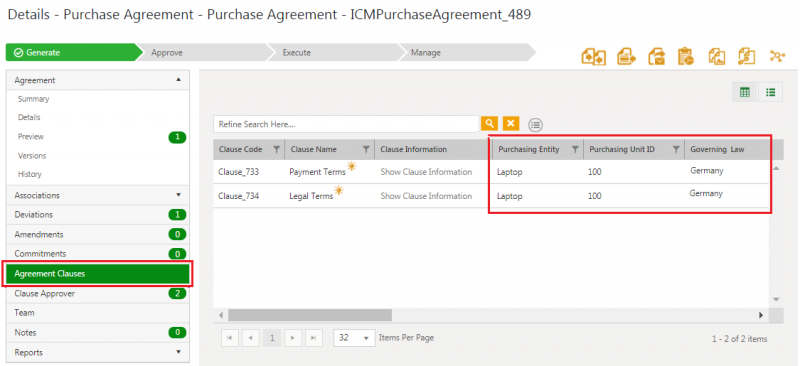Screen dimensions: 800x366
Task: Click the horizontal scrollbar right arrow
Action: (x=761, y=315)
